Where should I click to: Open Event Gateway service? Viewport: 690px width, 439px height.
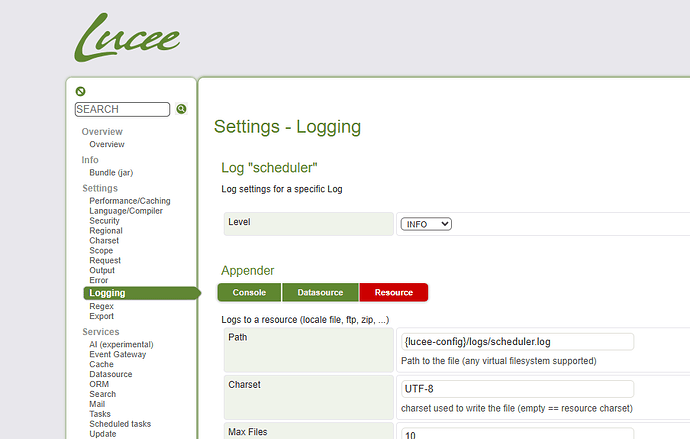pos(117,354)
